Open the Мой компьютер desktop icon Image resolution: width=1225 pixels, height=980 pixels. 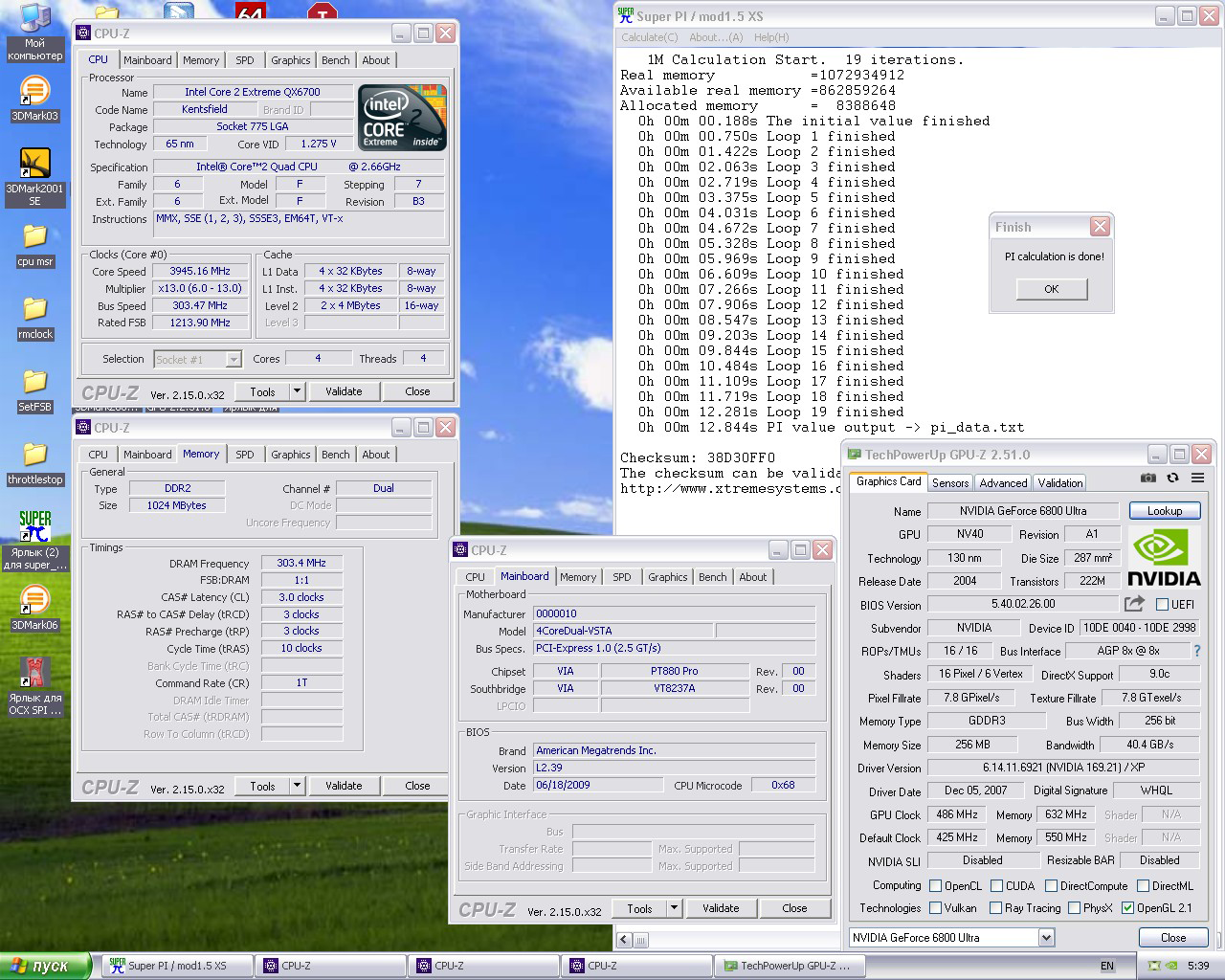tap(35, 32)
